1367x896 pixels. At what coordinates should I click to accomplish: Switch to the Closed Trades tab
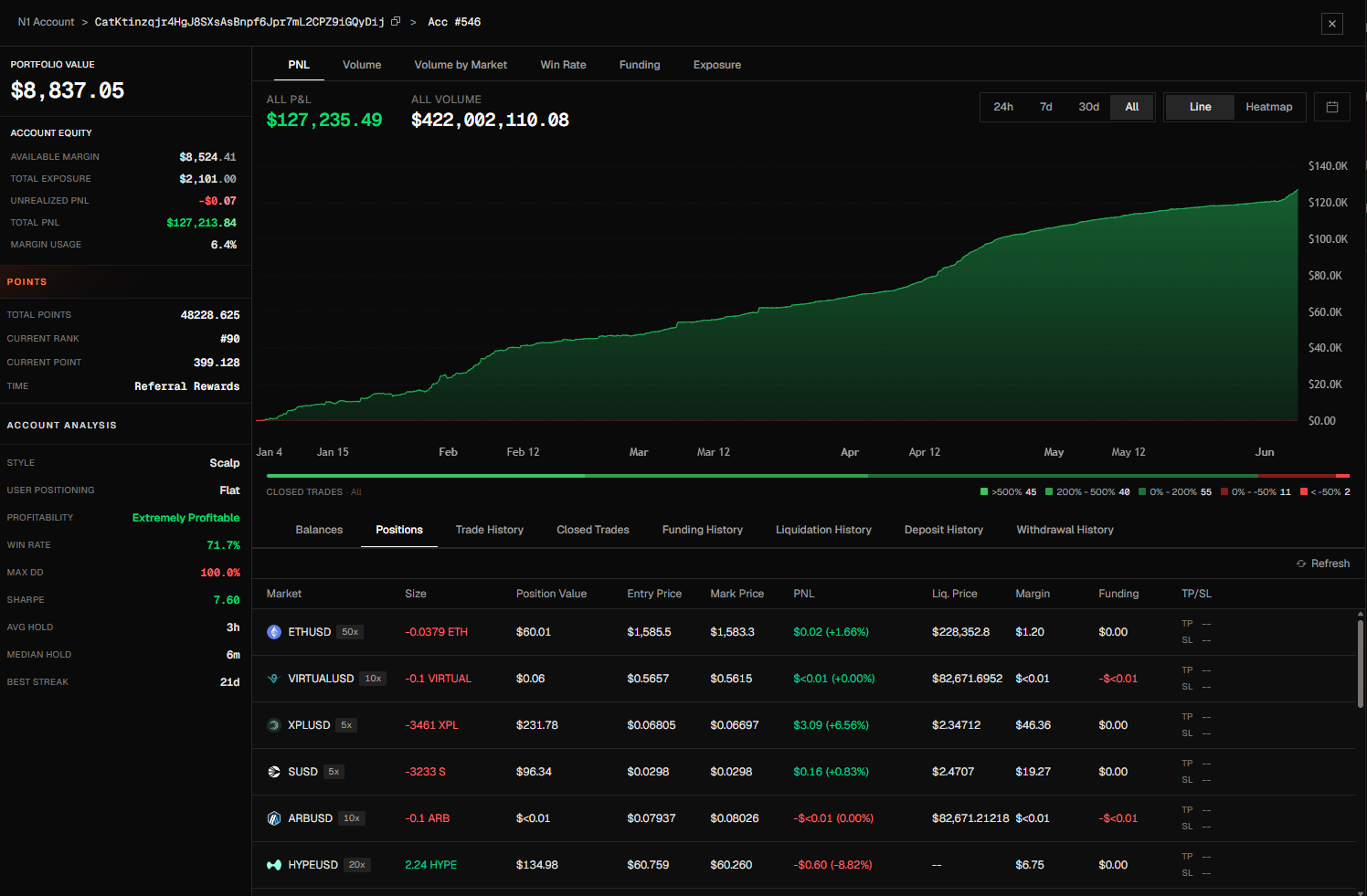593,530
